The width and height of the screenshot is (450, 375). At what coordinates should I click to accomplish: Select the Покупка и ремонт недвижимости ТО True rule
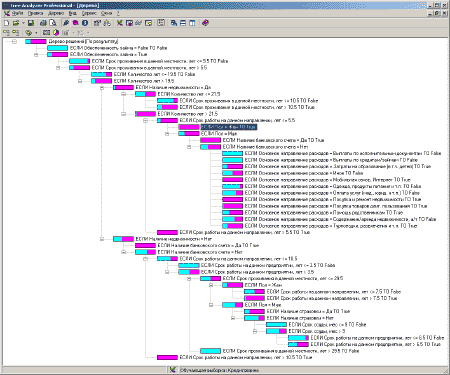point(333,199)
